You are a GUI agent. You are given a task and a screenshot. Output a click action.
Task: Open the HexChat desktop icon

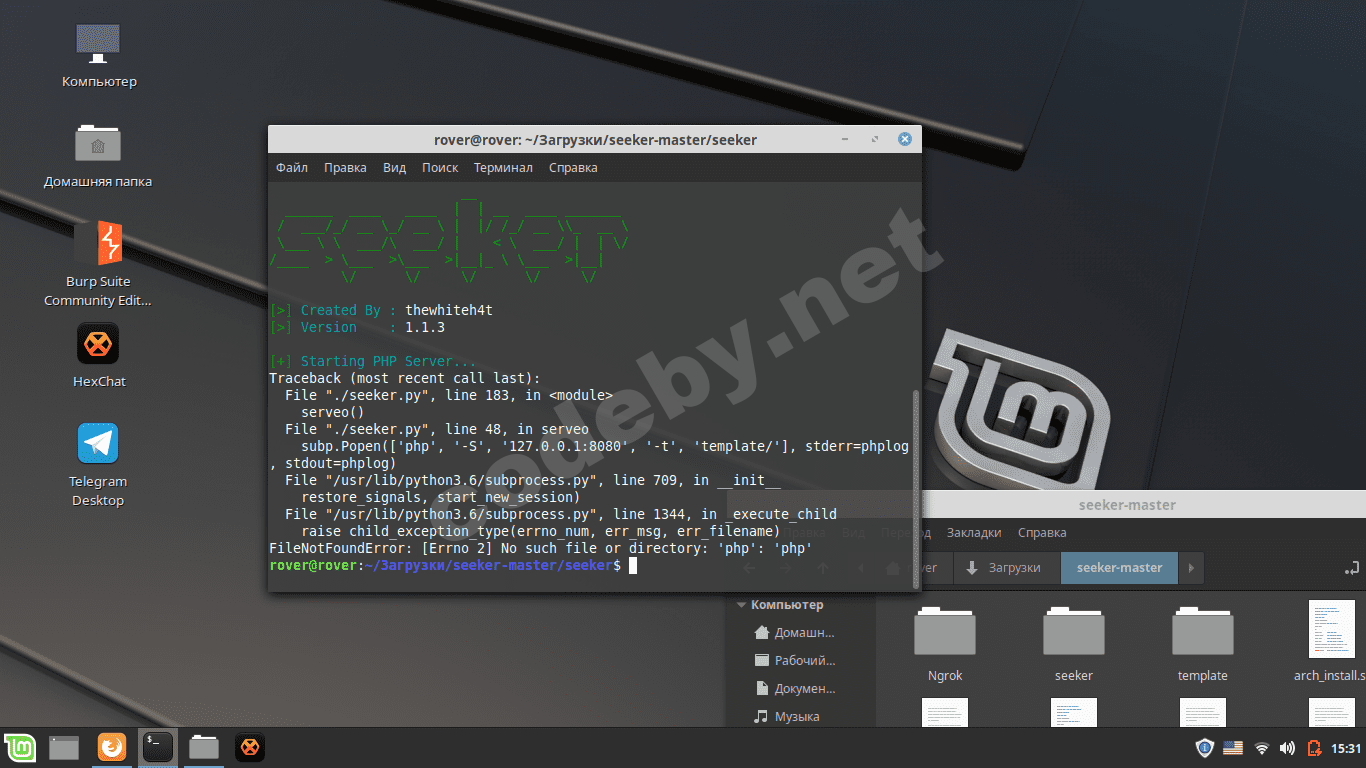coord(98,345)
